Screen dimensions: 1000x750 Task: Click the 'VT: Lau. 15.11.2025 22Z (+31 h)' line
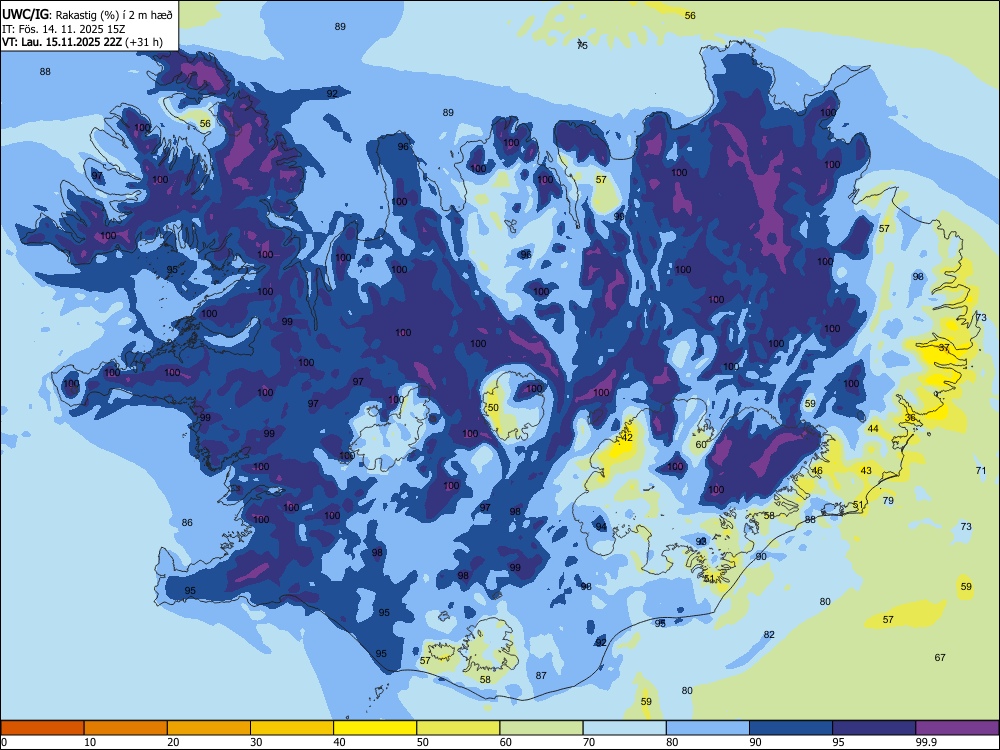[x=82, y=43]
